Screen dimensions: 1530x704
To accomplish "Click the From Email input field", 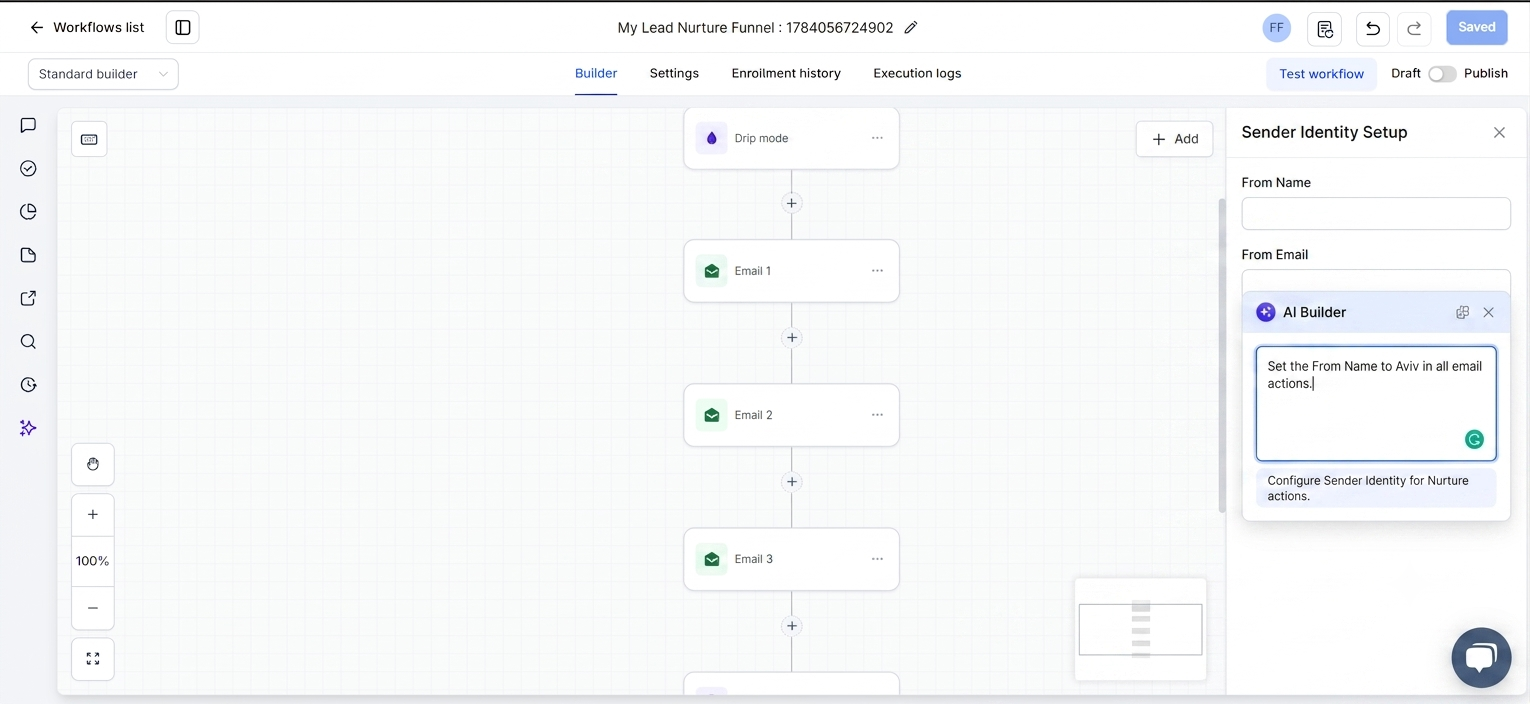I will point(1376,280).
